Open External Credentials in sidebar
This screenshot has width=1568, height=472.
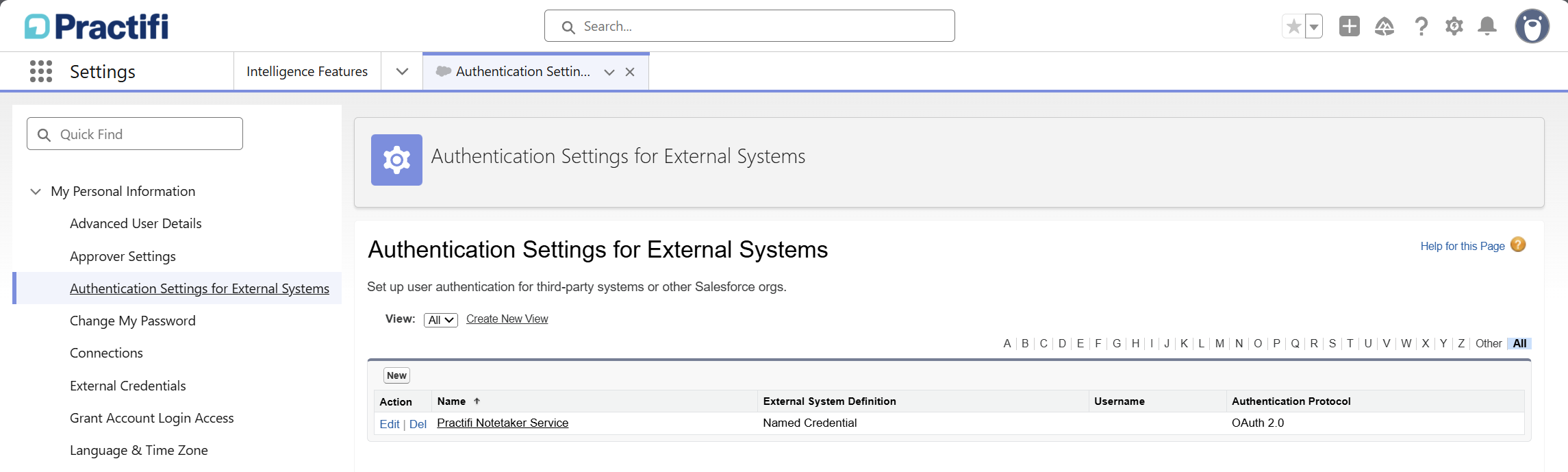tap(127, 386)
